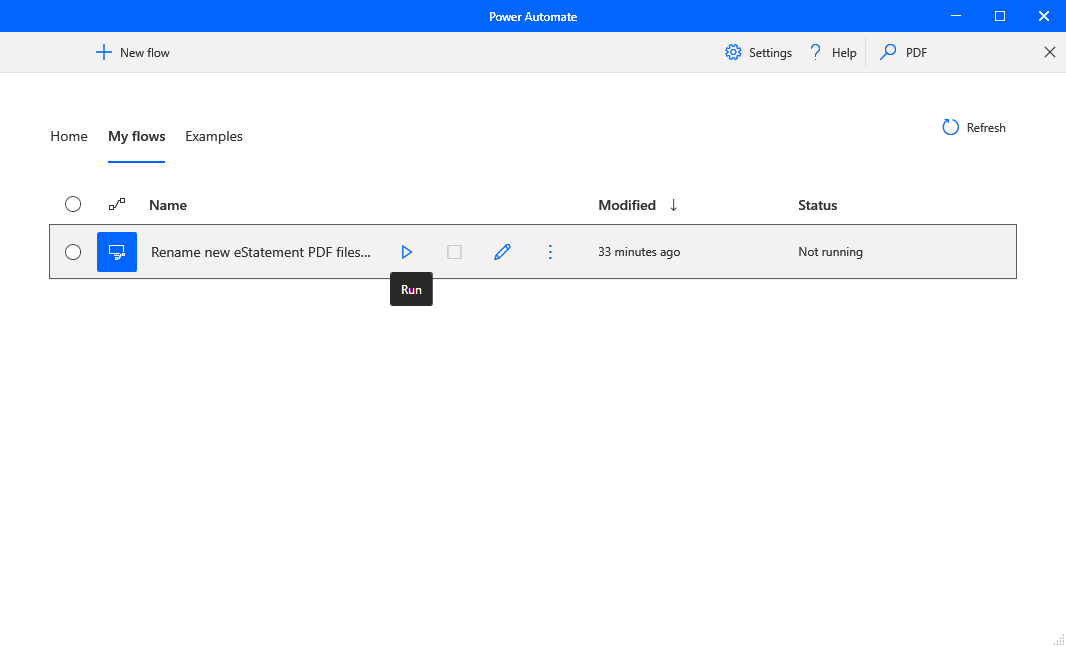Image resolution: width=1066 pixels, height=647 pixels.
Task: Click the 33 minutes ago modified text
Action: (x=639, y=252)
